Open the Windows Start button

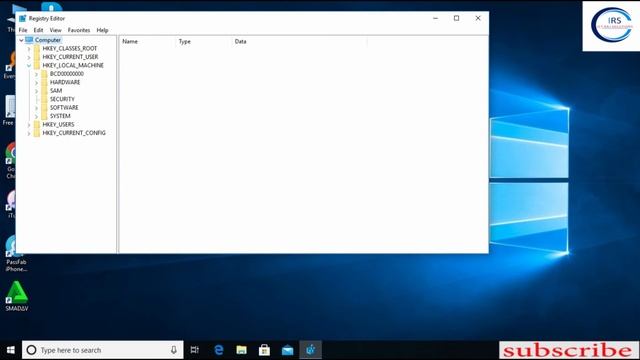[11, 350]
